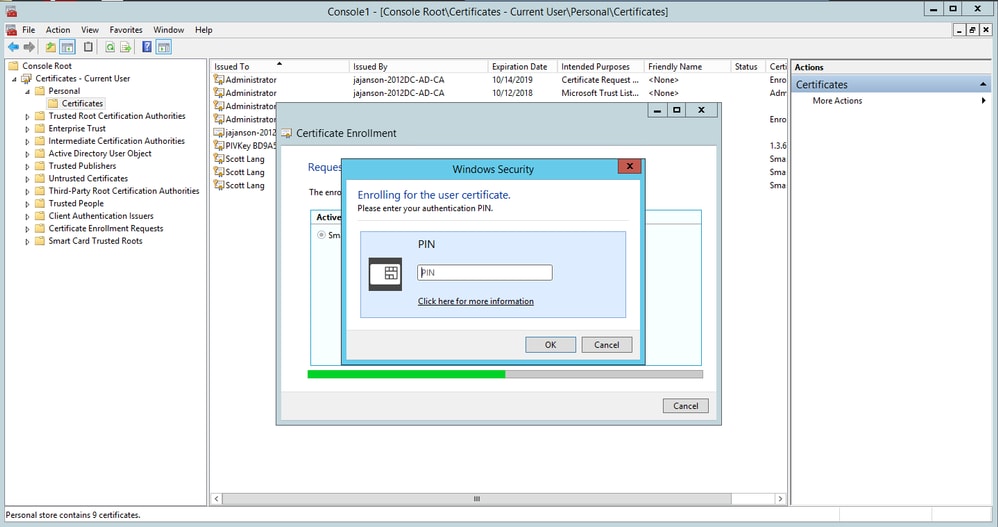The image size is (998, 527).
Task: Open 'Click here for more information' link
Action: [x=475, y=301]
